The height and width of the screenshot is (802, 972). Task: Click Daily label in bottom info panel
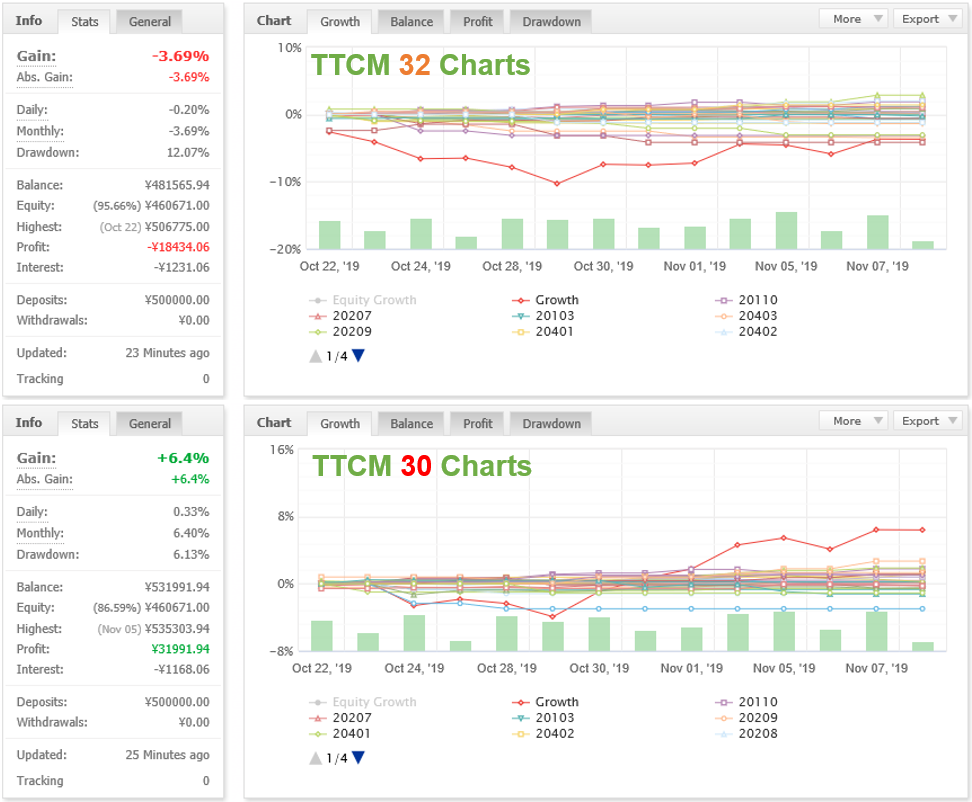[32, 512]
